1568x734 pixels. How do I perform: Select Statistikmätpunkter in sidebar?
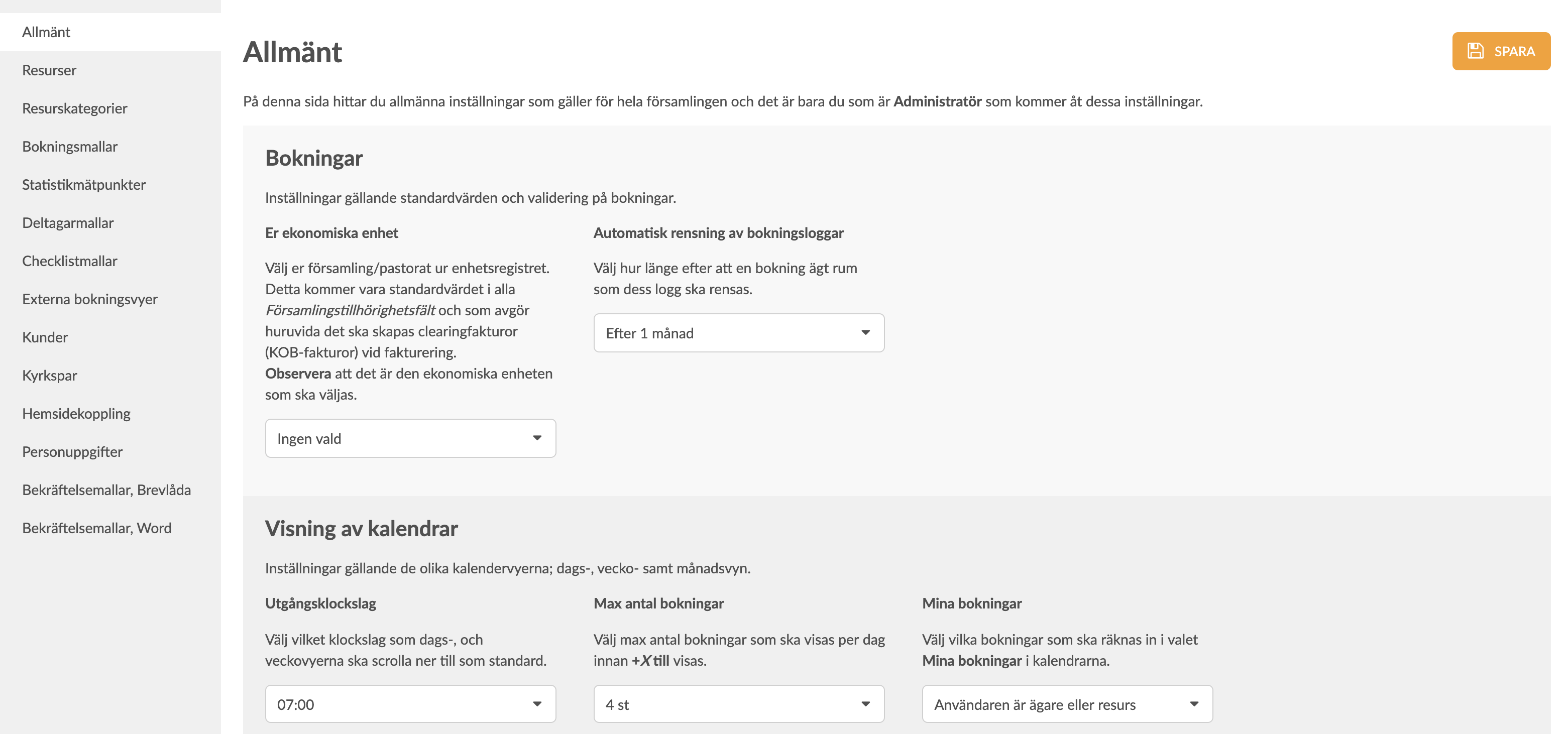click(83, 184)
